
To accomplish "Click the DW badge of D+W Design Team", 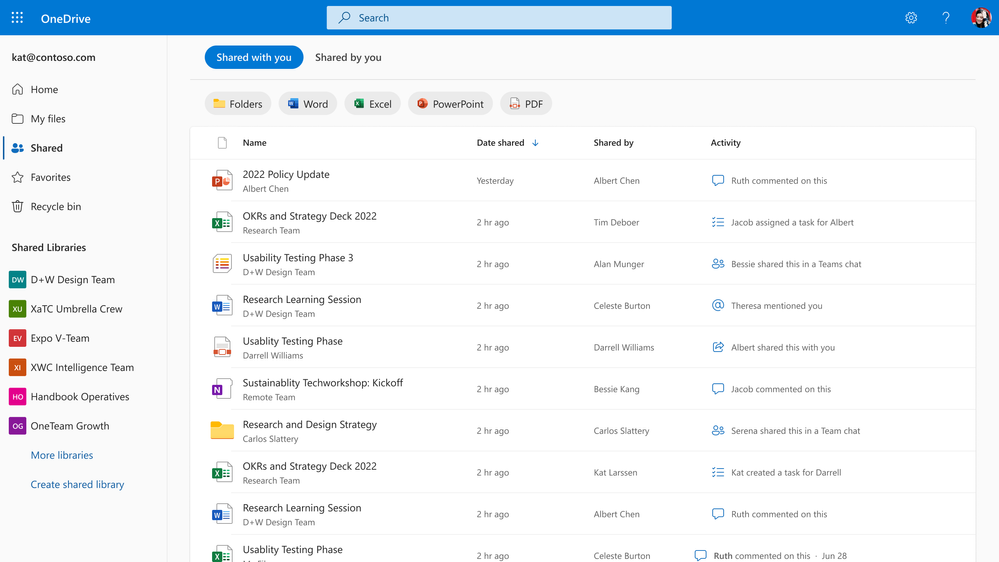I will [17, 280].
